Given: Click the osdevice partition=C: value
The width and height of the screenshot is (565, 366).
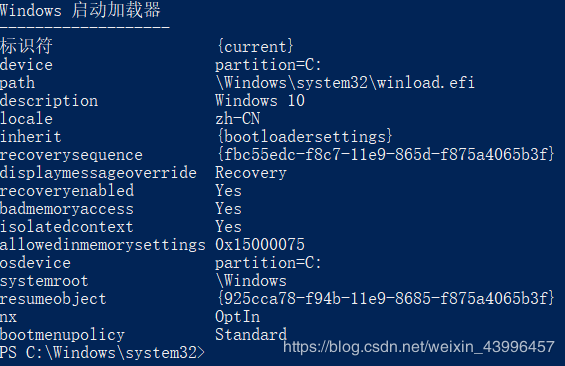Looking at the screenshot, I should point(268,263).
